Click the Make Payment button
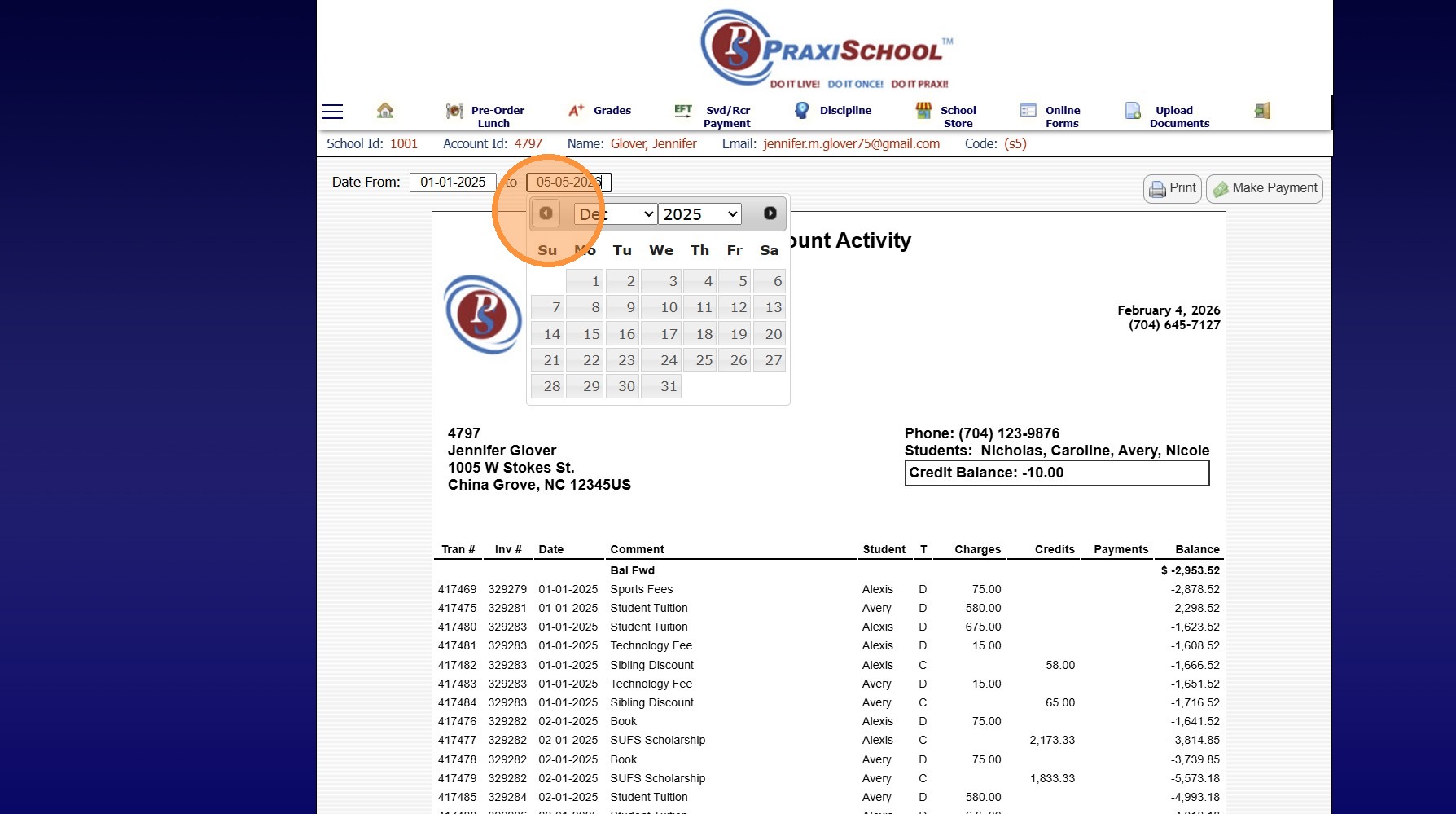The width and height of the screenshot is (1456, 814). tap(1265, 189)
